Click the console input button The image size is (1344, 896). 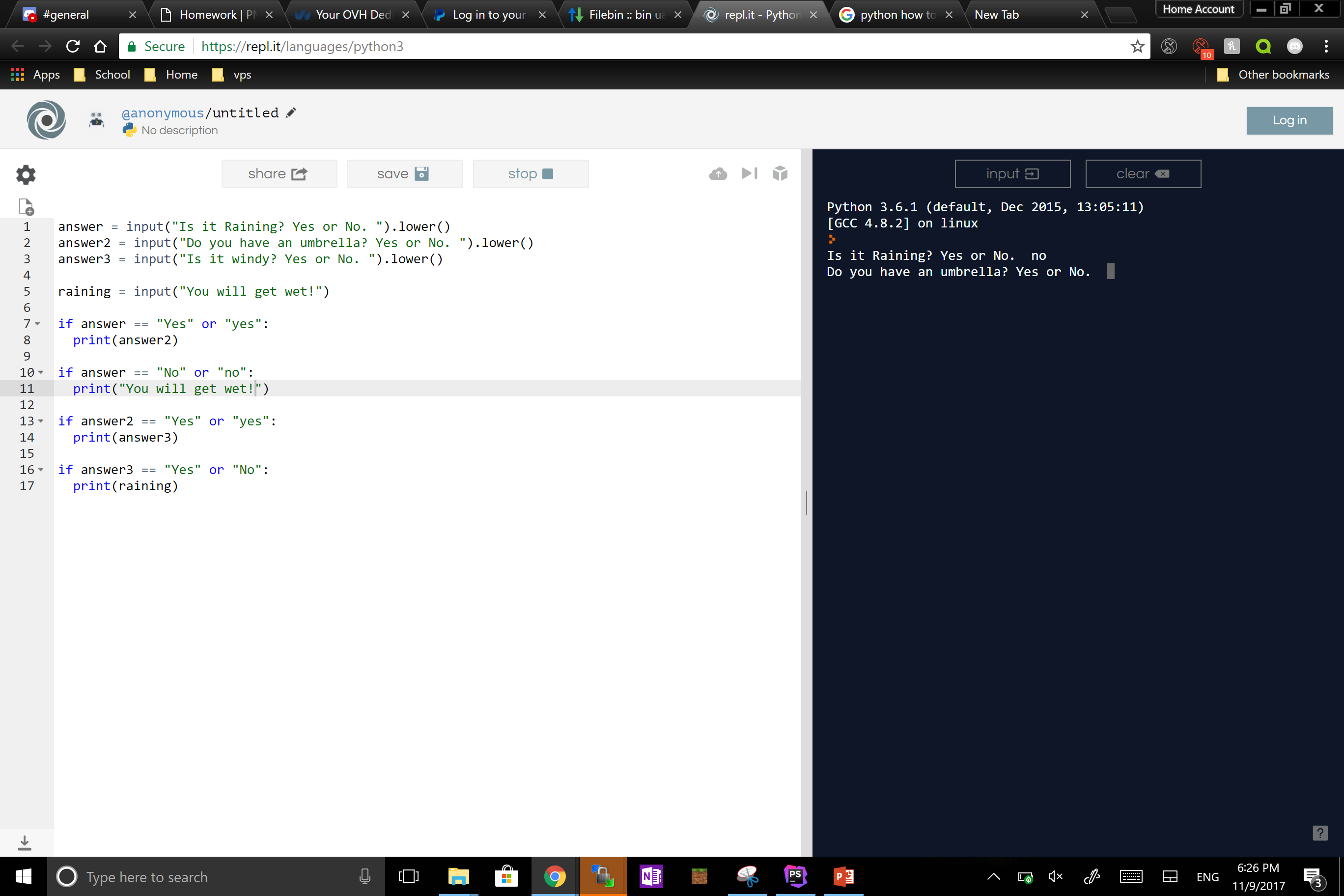[x=1012, y=174]
